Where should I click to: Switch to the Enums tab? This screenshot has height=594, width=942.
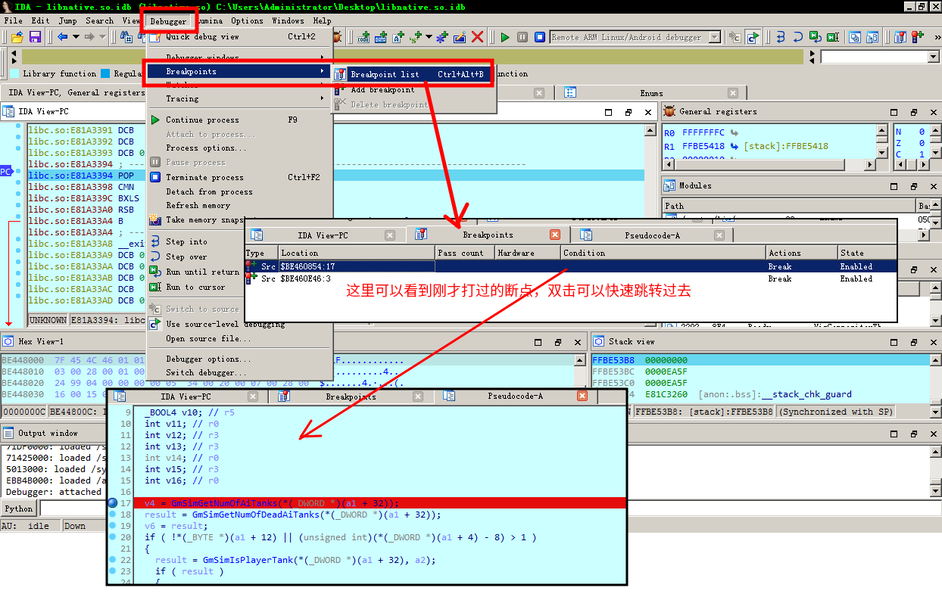[x=651, y=93]
